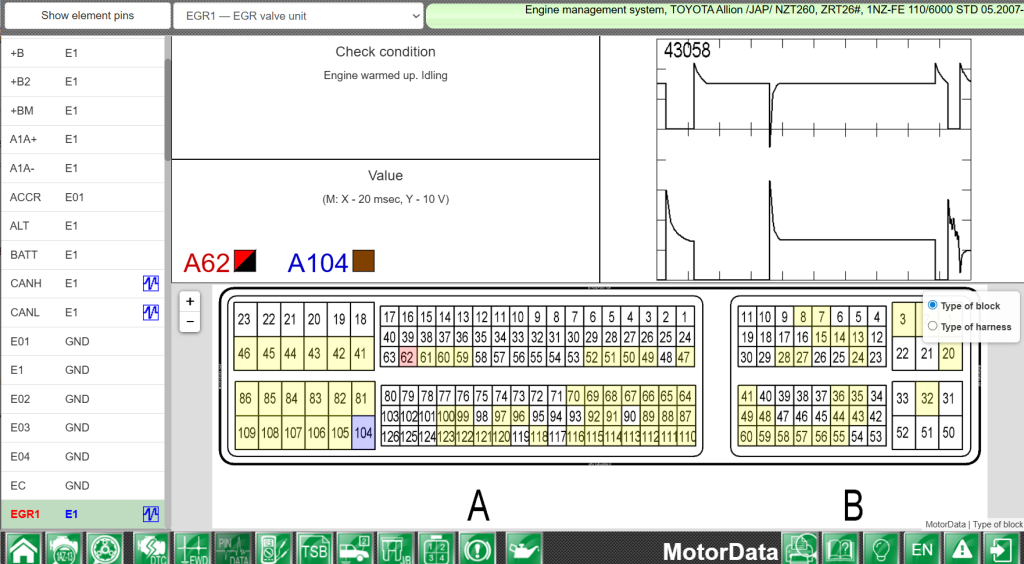
Task: Open the multimeter testing icon
Action: coord(274,548)
